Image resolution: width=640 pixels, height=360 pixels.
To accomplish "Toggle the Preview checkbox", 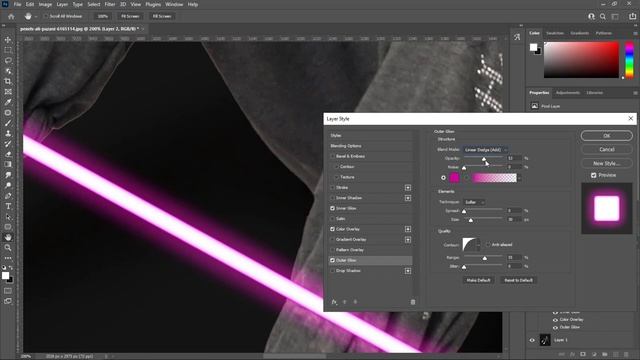I will click(x=593, y=175).
